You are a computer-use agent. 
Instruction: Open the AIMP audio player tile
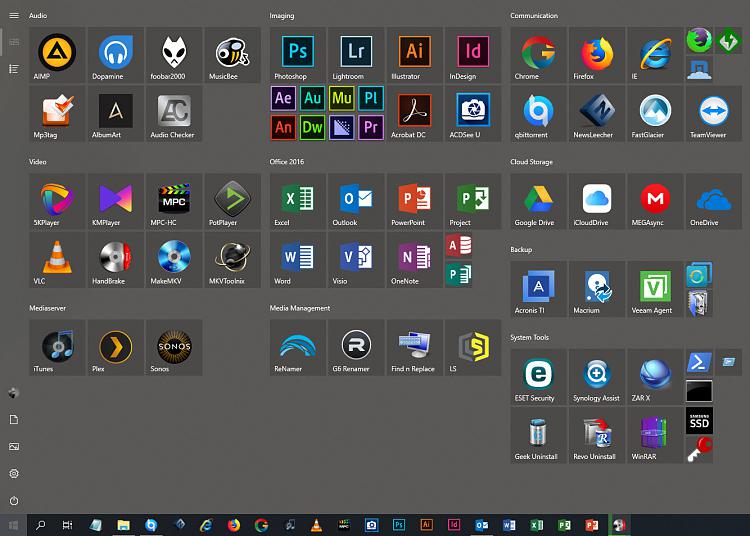click(57, 55)
